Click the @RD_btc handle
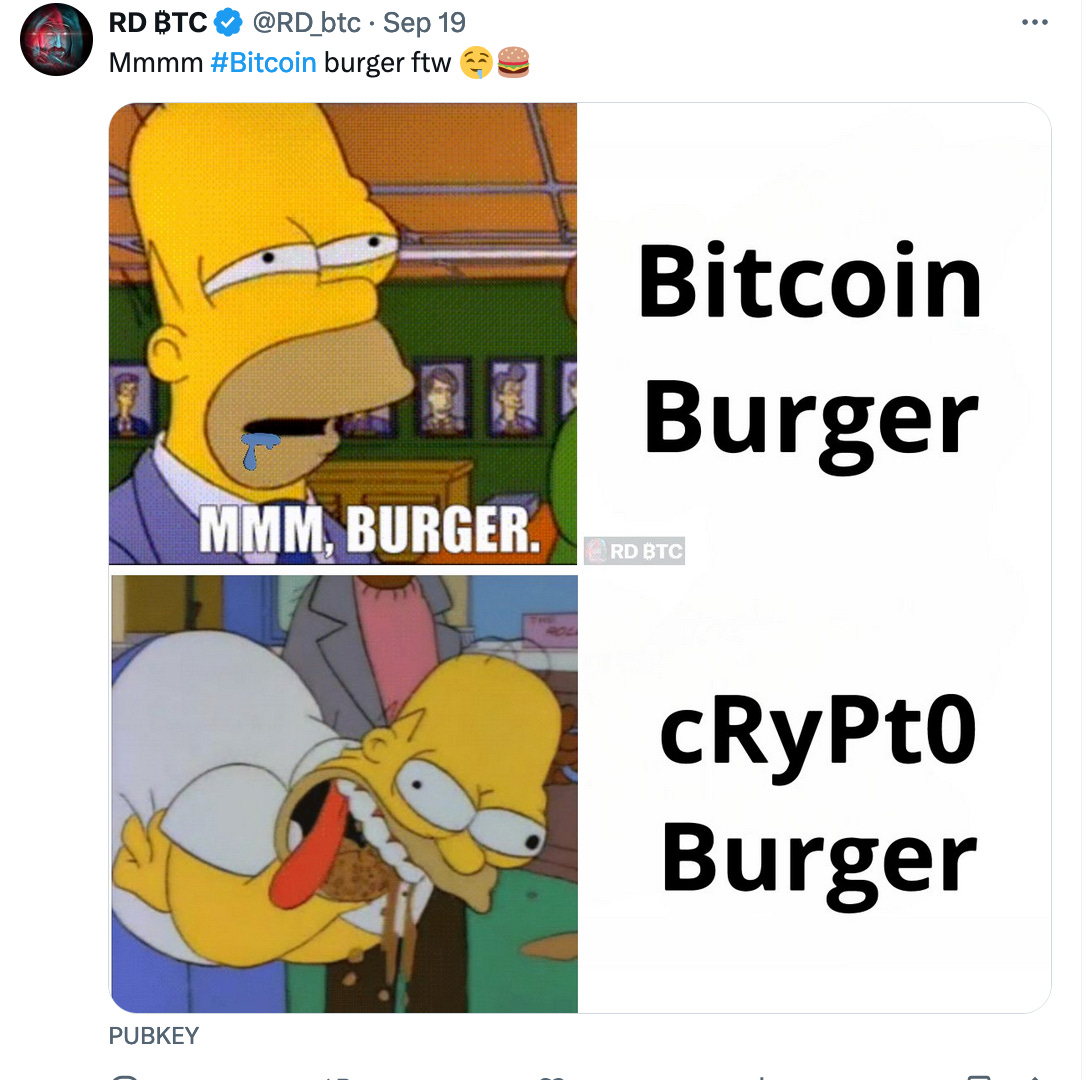The height and width of the screenshot is (1080, 1084). coord(306,23)
